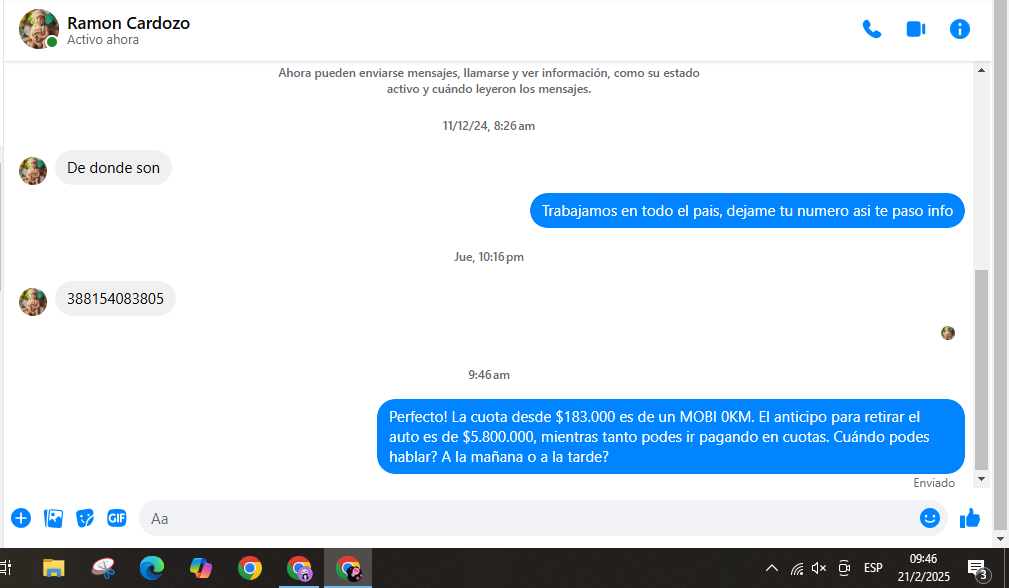Image resolution: width=1009 pixels, height=588 pixels.
Task: Attach a photo using the image icon
Action: click(x=54, y=518)
